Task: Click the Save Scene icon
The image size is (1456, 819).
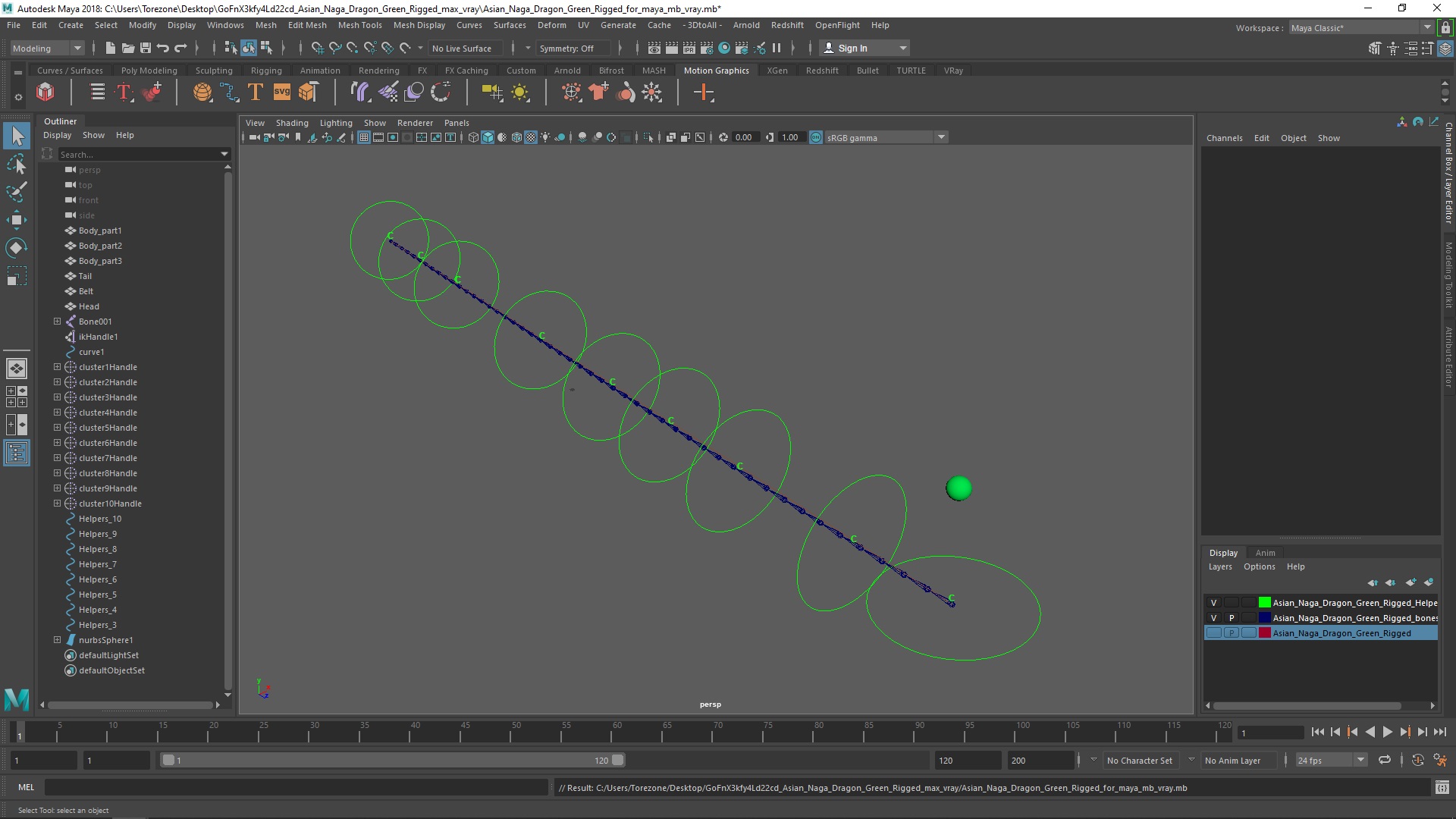Action: coord(146,48)
